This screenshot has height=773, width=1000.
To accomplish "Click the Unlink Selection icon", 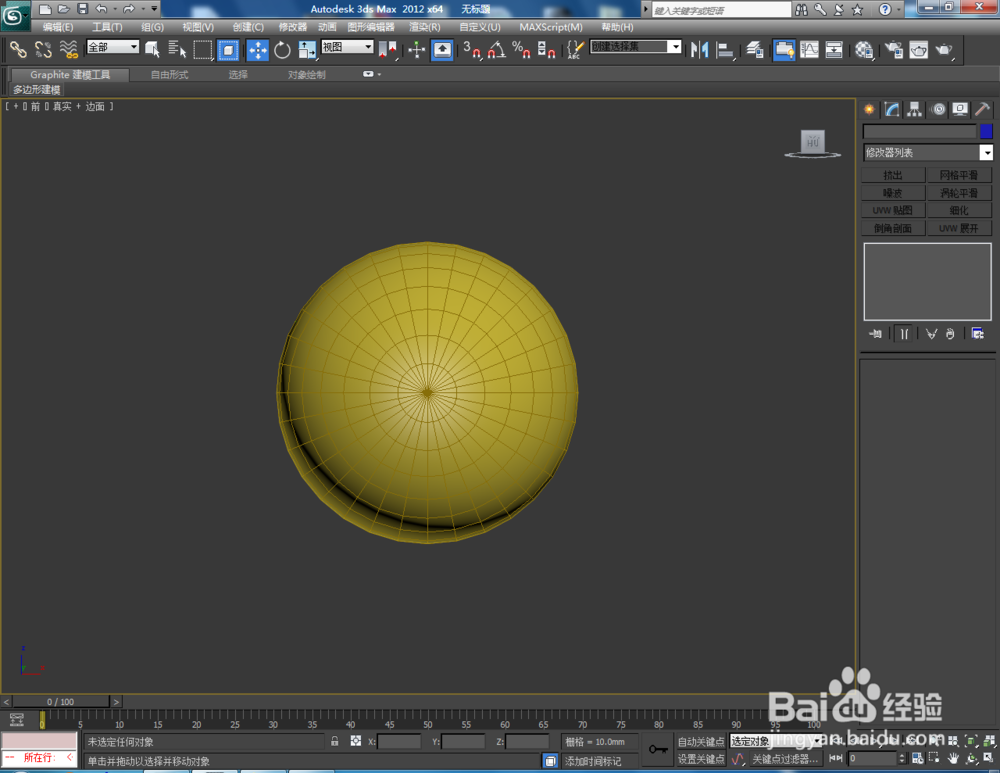I will click(x=43, y=49).
